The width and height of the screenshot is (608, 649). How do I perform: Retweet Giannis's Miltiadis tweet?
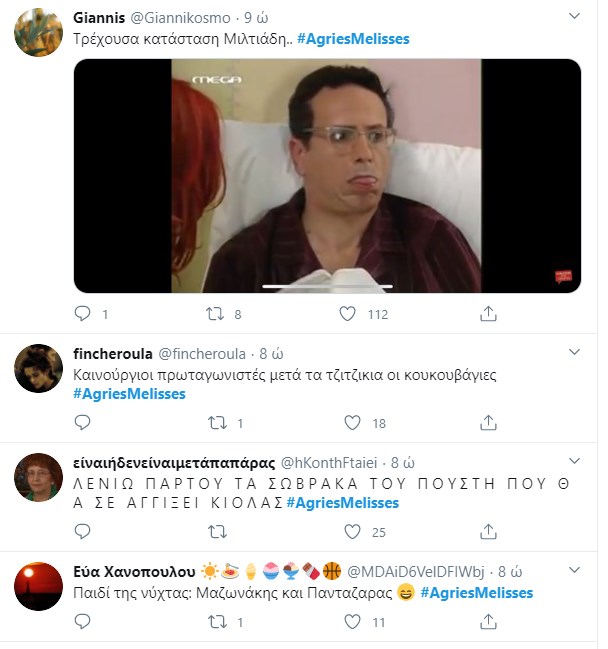pyautogui.click(x=213, y=314)
